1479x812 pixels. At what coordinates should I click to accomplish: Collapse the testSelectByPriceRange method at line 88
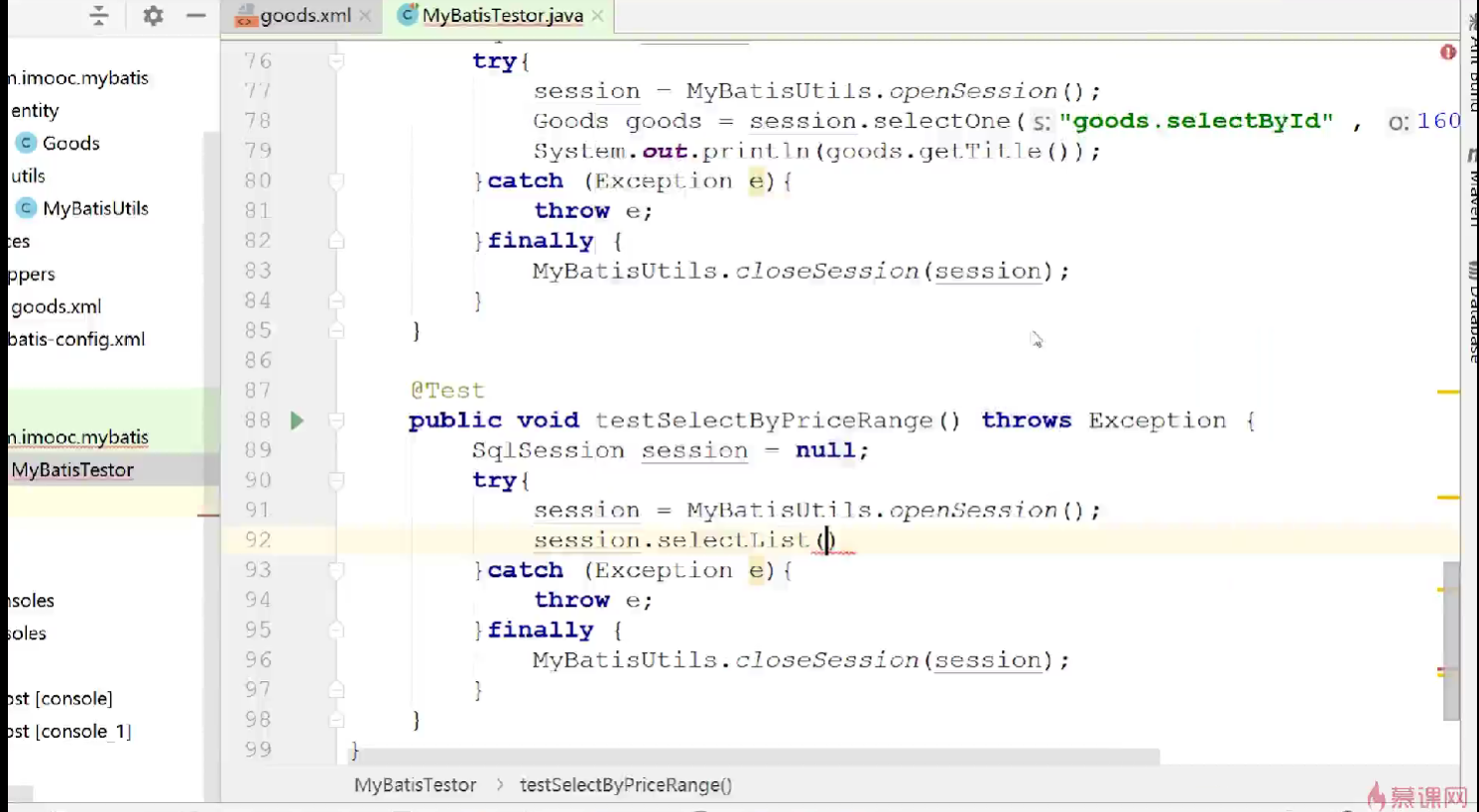(x=336, y=420)
